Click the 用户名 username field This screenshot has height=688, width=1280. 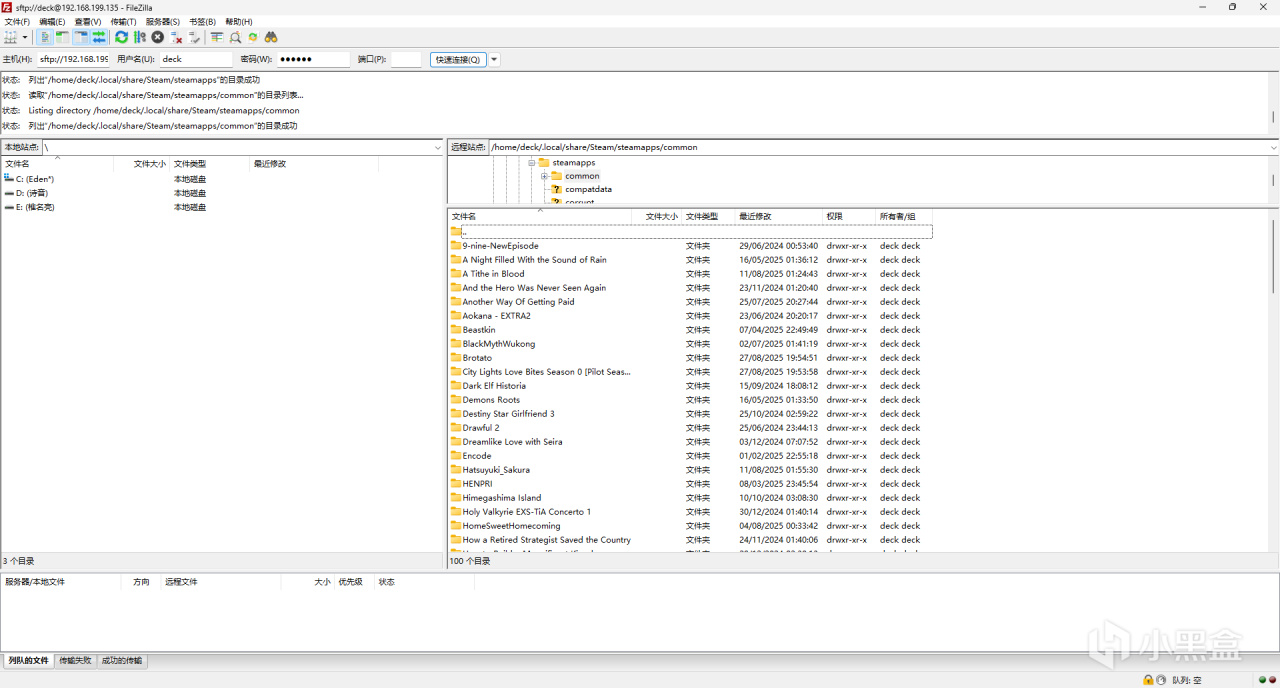(196, 60)
